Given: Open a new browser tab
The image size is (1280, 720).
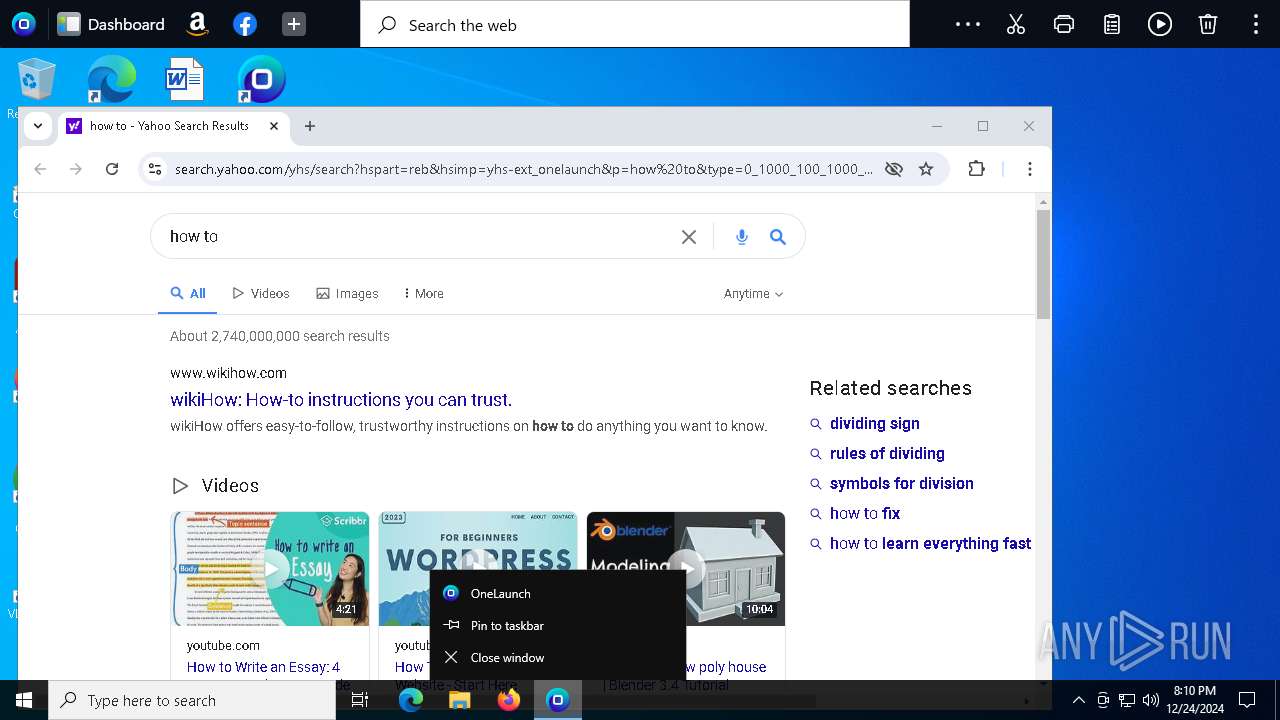Looking at the screenshot, I should (310, 126).
